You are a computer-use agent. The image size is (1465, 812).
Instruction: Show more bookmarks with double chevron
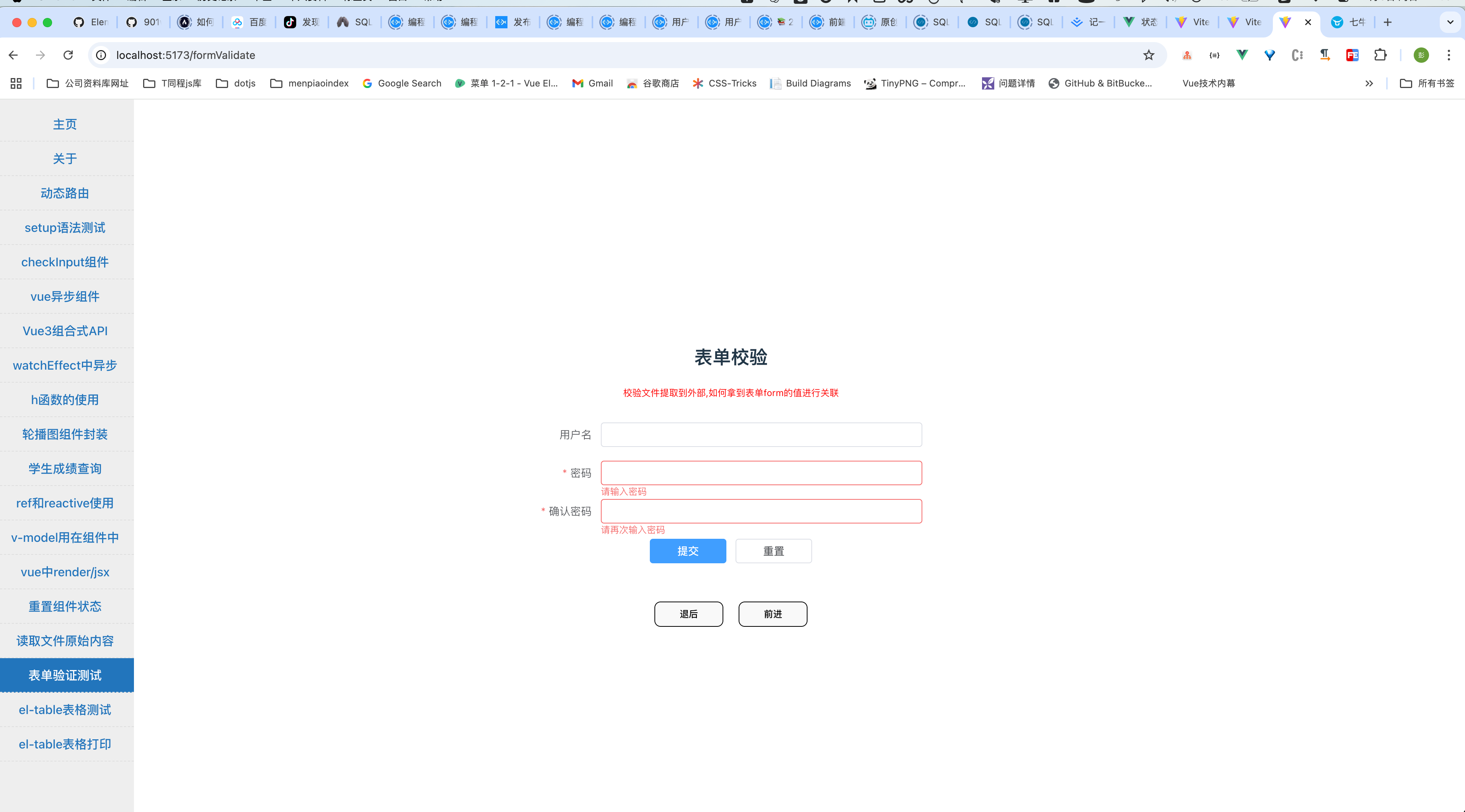(x=1369, y=83)
